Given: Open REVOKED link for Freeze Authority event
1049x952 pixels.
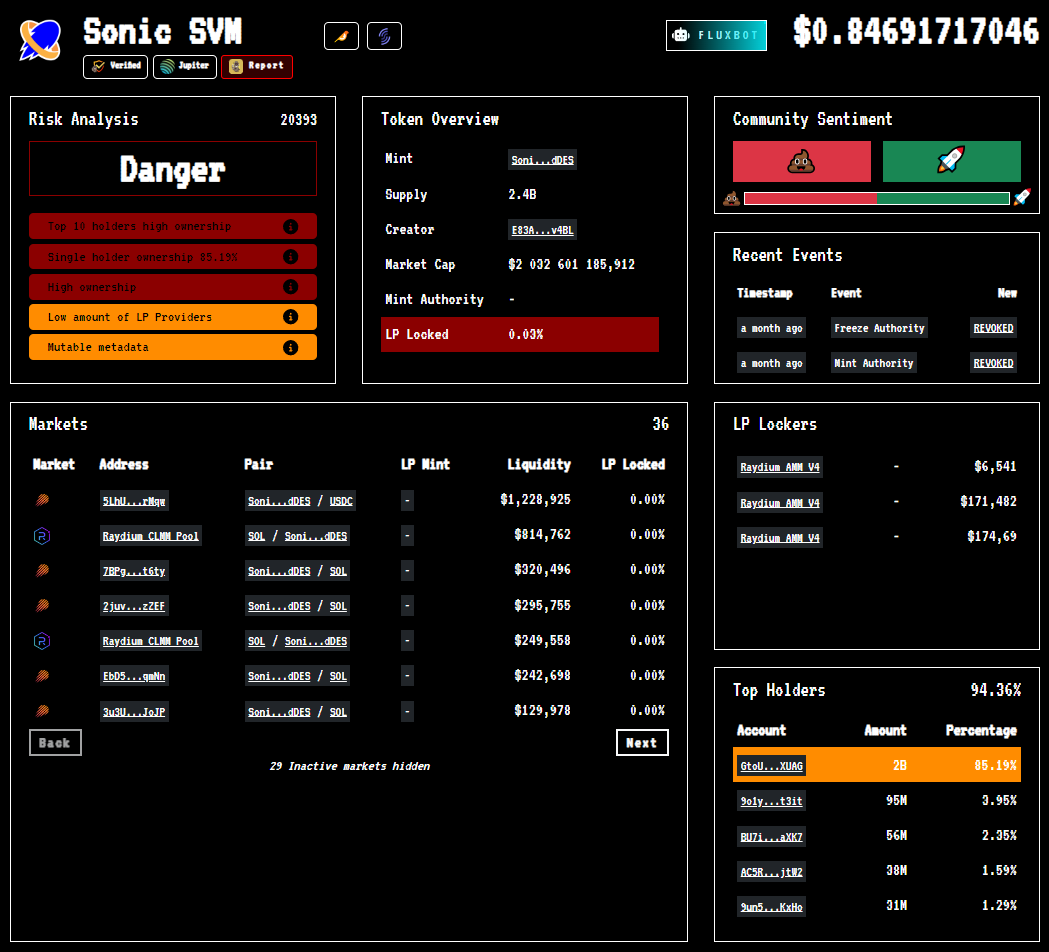Looking at the screenshot, I should [x=993, y=328].
